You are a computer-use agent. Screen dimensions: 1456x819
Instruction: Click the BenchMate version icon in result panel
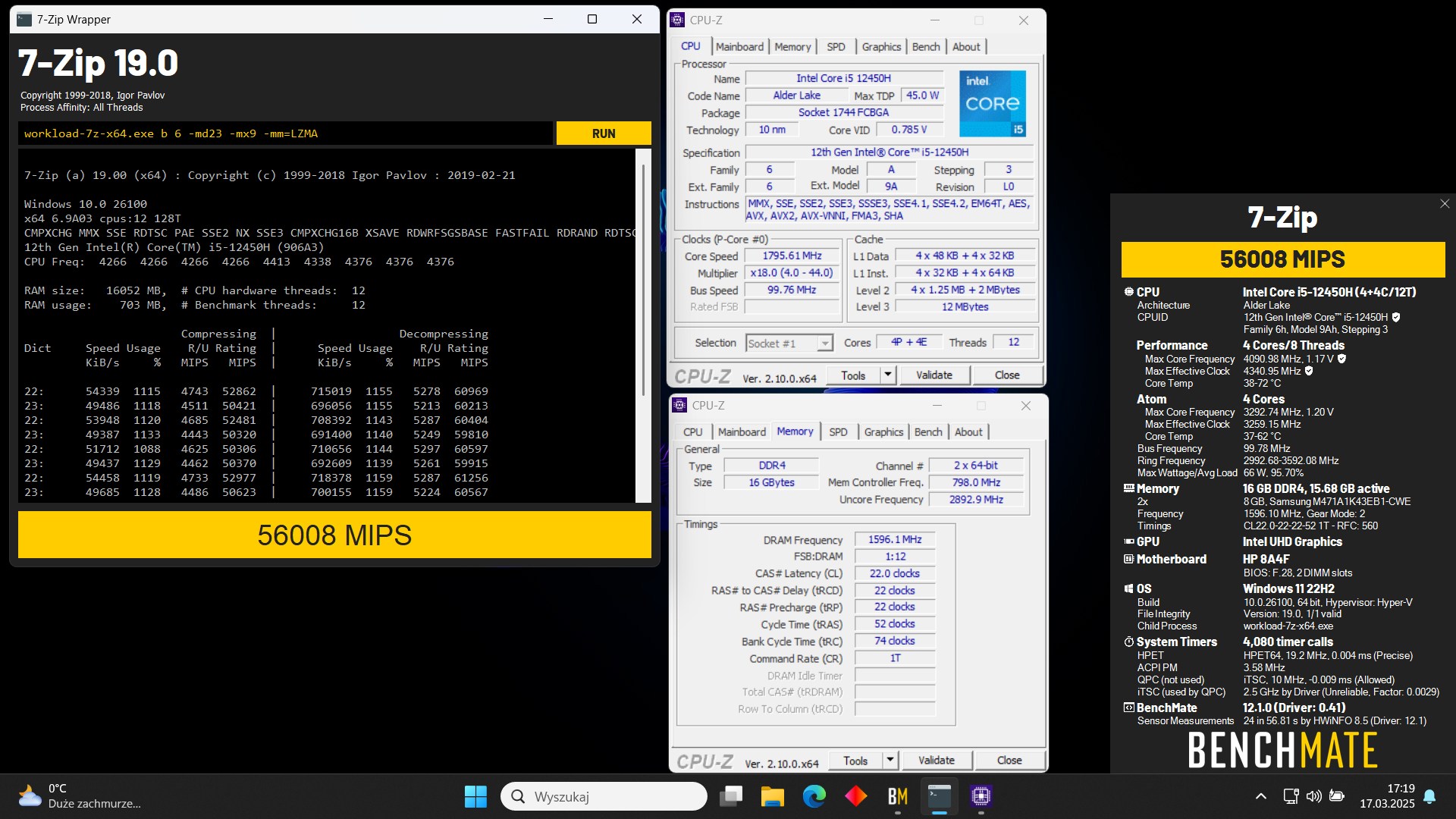1128,708
